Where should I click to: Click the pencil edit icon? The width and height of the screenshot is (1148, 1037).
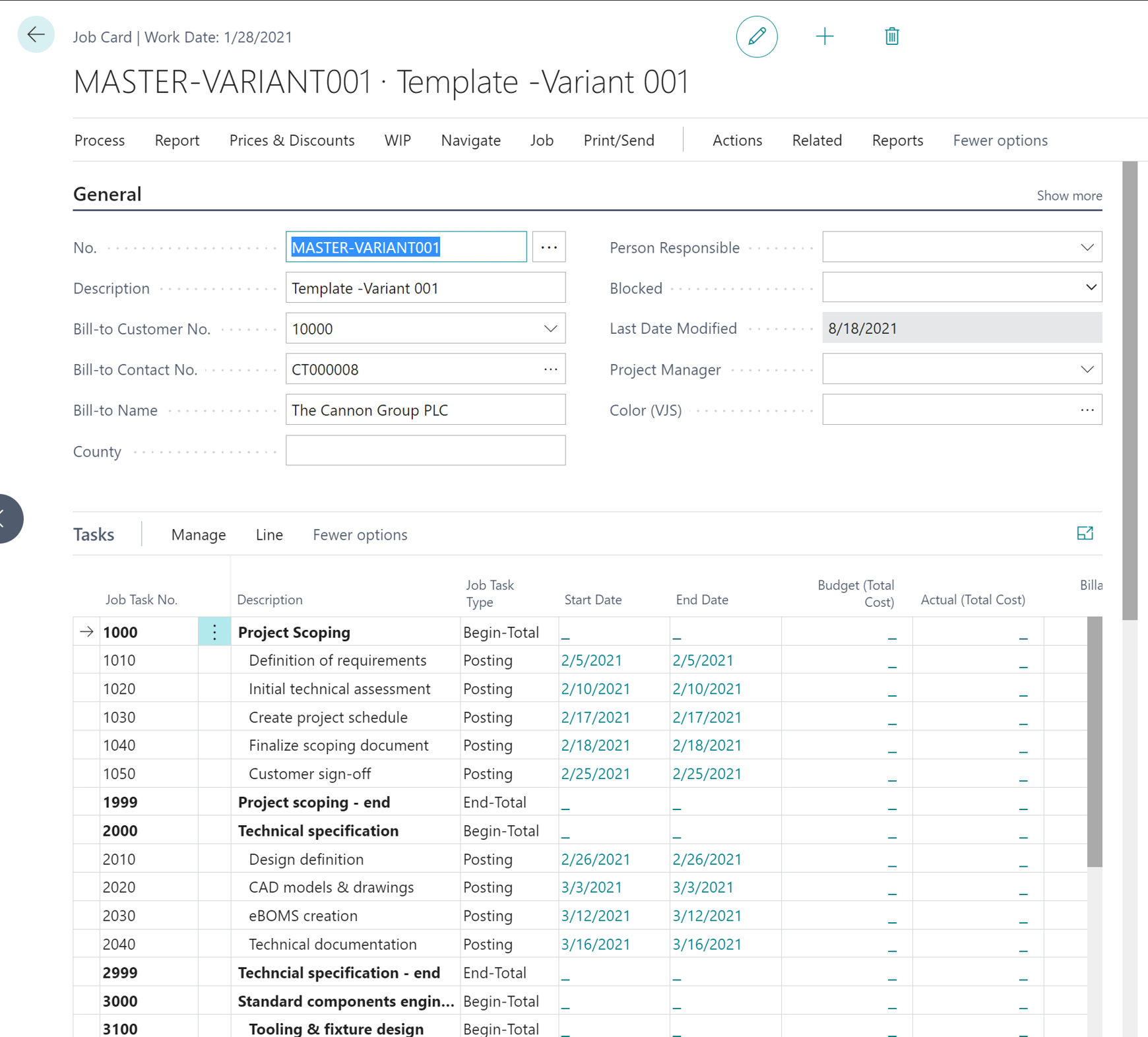(756, 36)
